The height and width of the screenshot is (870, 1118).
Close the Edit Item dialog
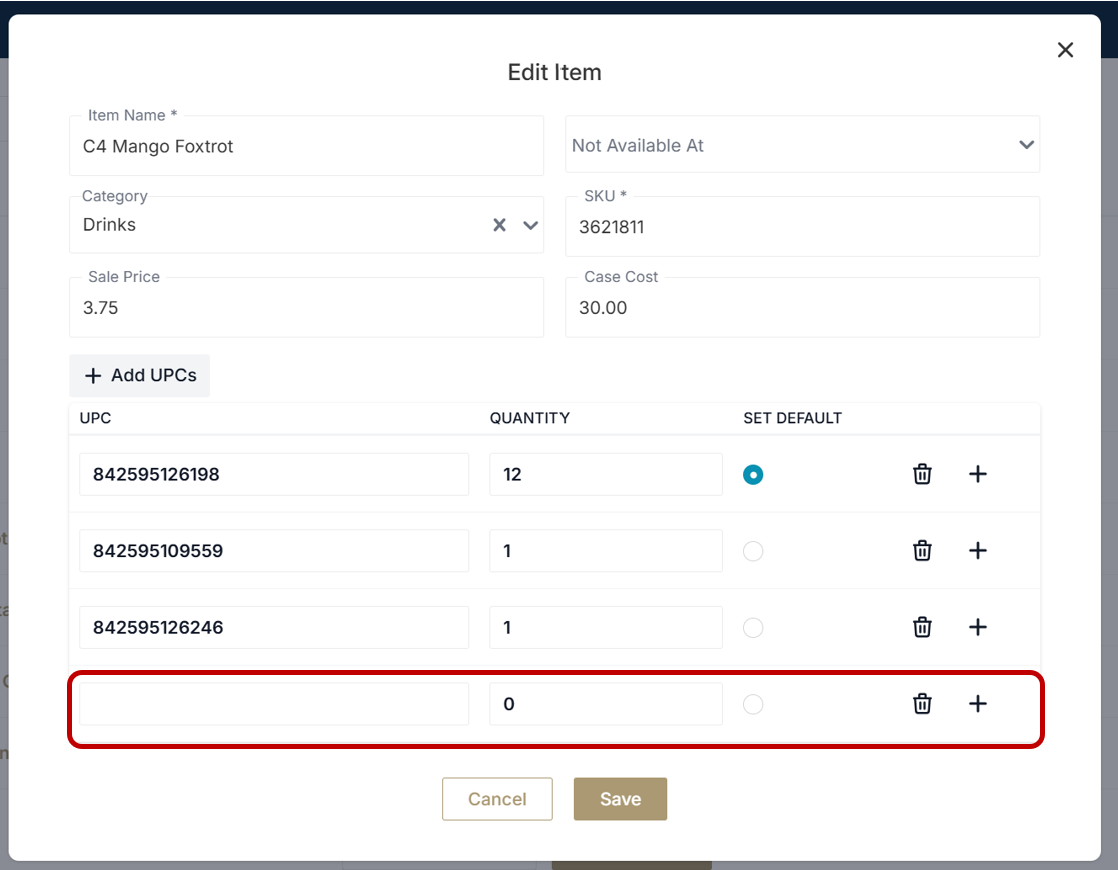click(x=1065, y=50)
